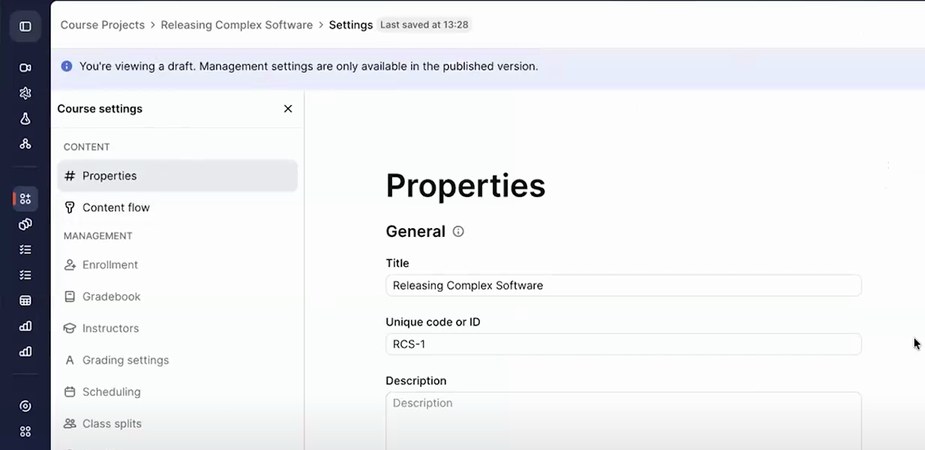Open the bar chart icon below table icon
925x450 pixels.
[x=25, y=326]
